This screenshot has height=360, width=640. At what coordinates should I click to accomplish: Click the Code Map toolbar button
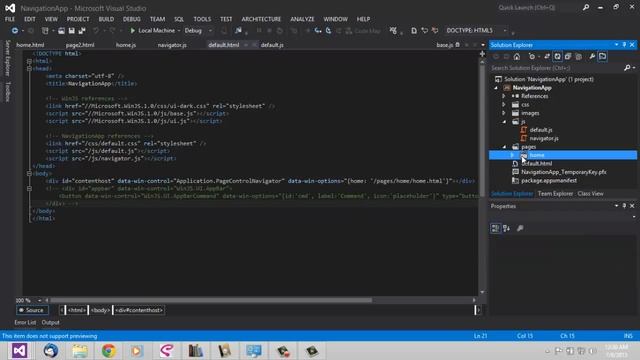[x=363, y=31]
